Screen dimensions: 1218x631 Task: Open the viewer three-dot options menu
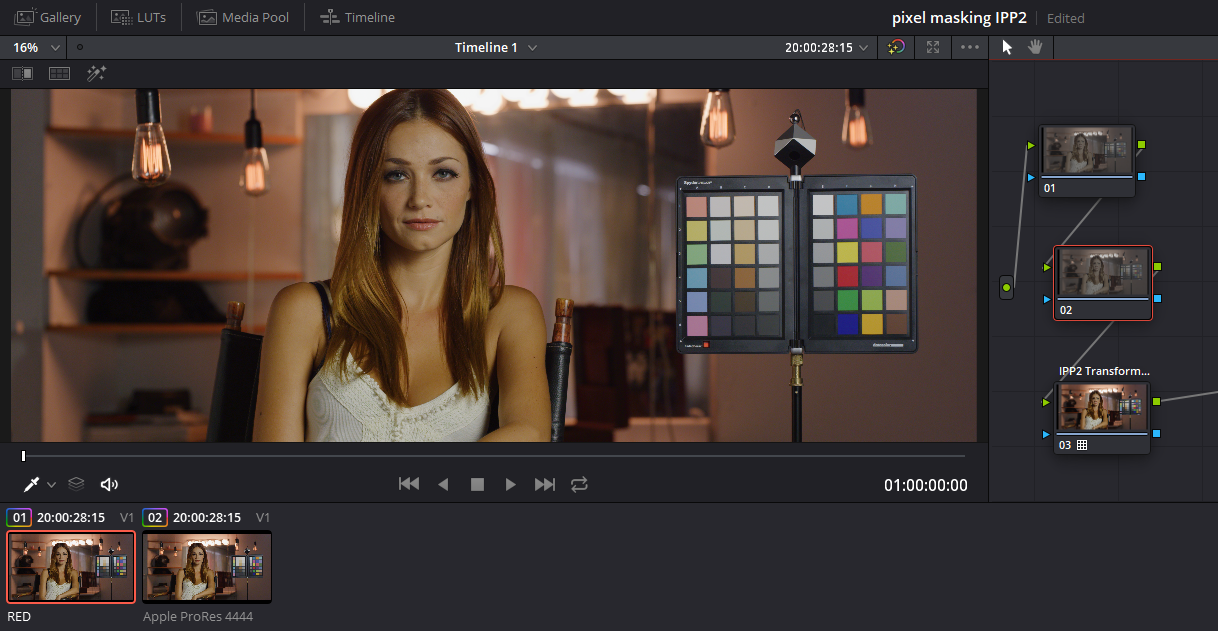(970, 47)
